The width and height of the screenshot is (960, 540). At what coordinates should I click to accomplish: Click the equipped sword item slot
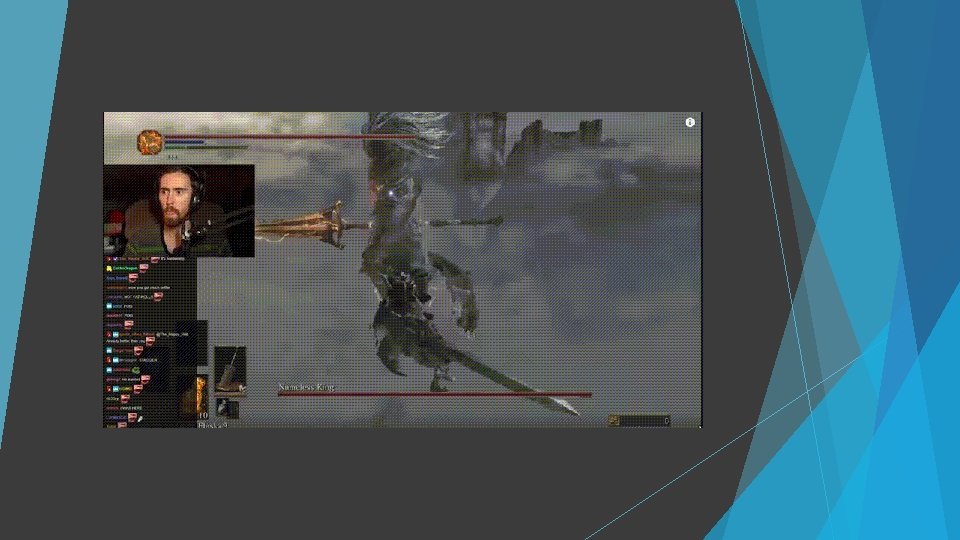230,370
